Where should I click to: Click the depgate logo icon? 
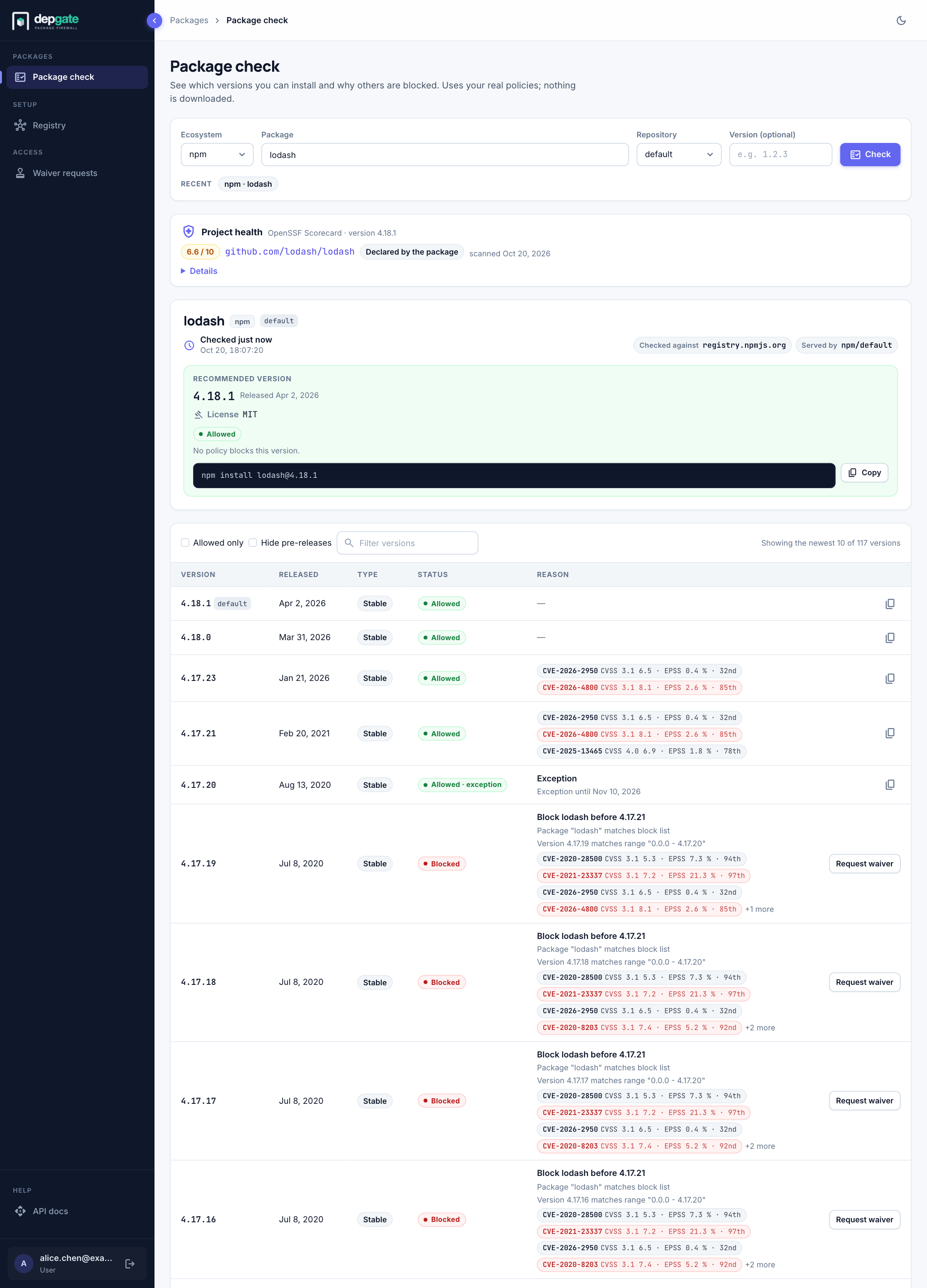tap(21, 21)
